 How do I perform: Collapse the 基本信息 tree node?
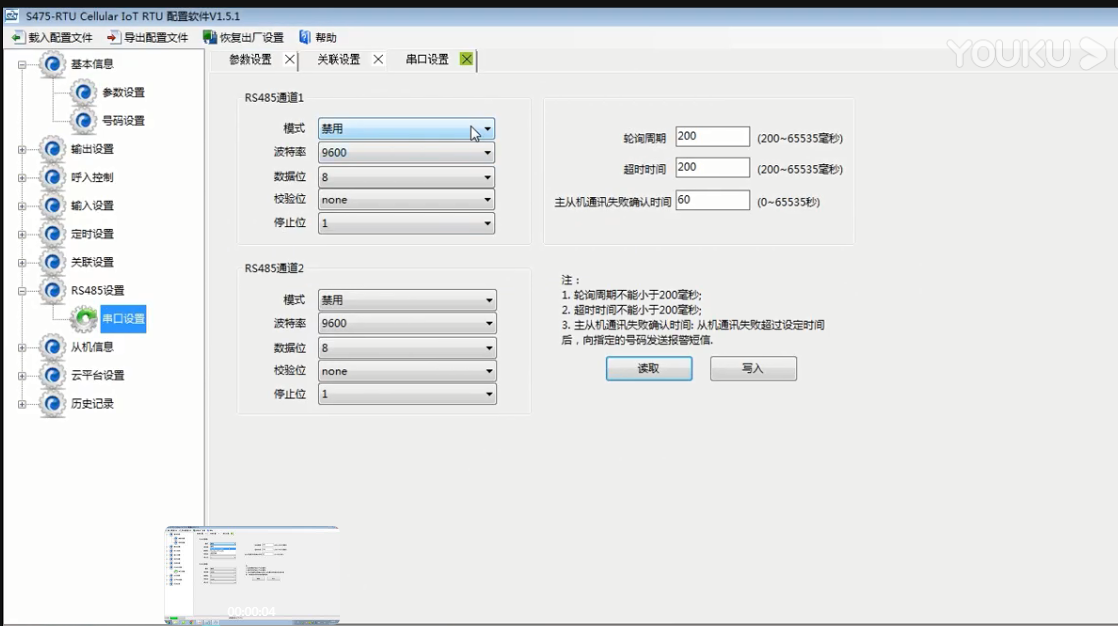22,64
